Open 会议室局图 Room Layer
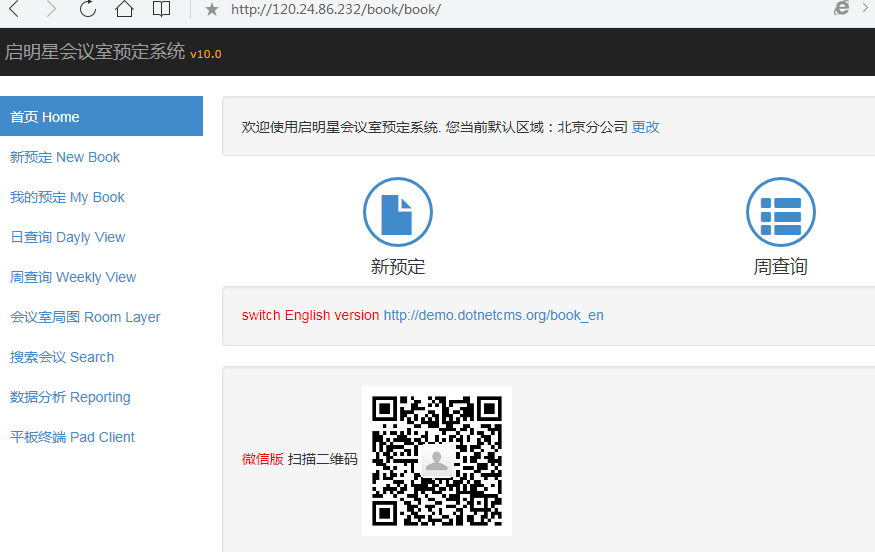875x552 pixels. coord(85,318)
